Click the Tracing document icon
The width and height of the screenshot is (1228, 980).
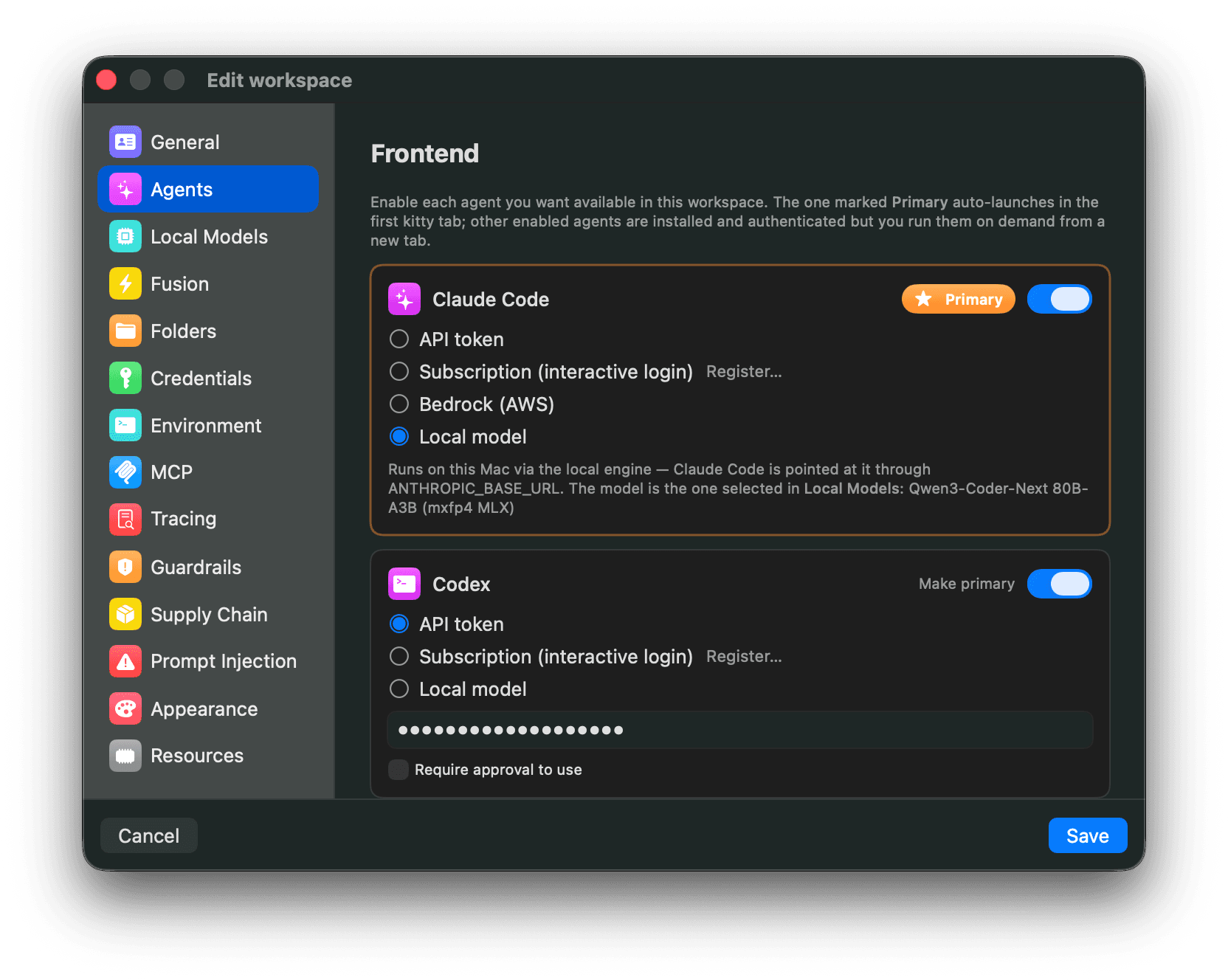pos(125,519)
